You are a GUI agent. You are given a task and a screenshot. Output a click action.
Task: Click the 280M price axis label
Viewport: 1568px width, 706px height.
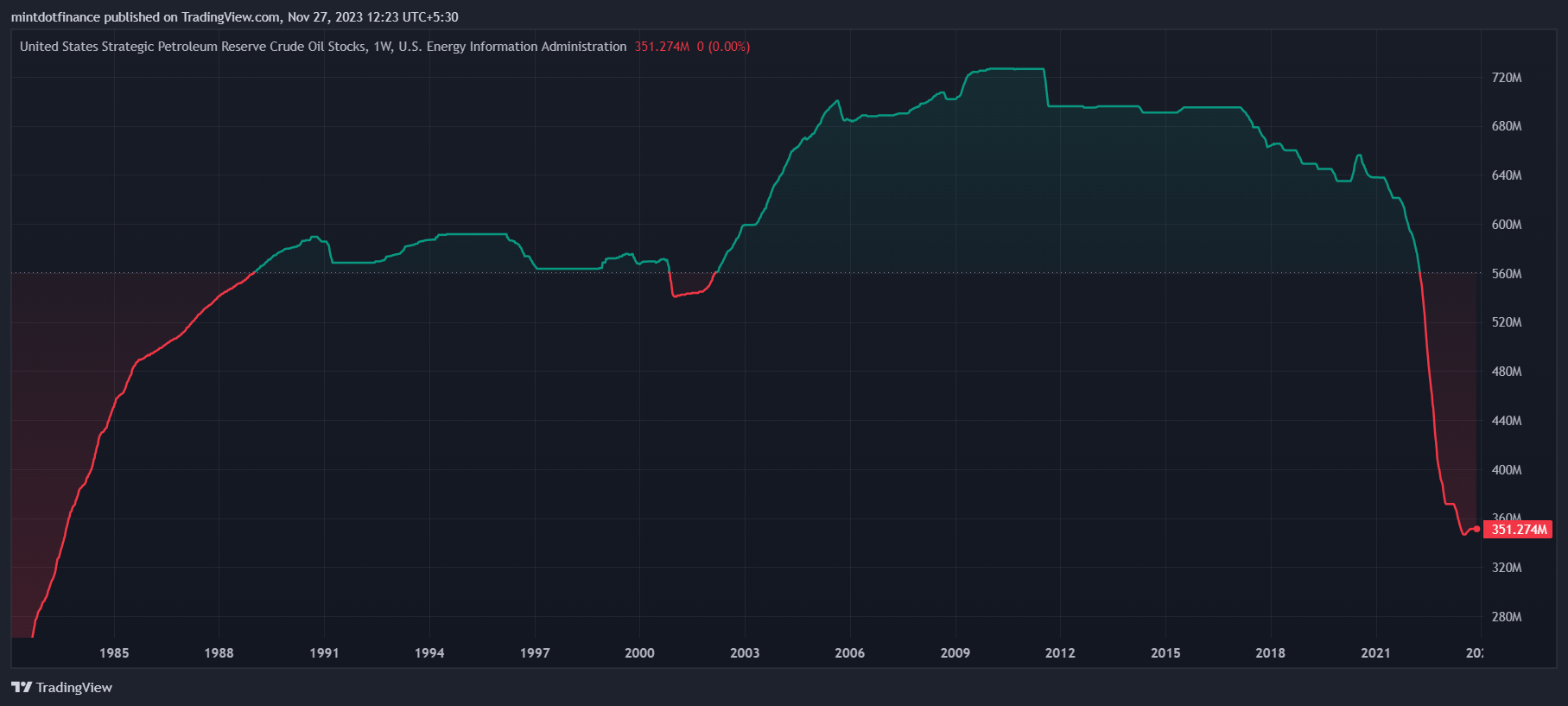coord(1507,617)
